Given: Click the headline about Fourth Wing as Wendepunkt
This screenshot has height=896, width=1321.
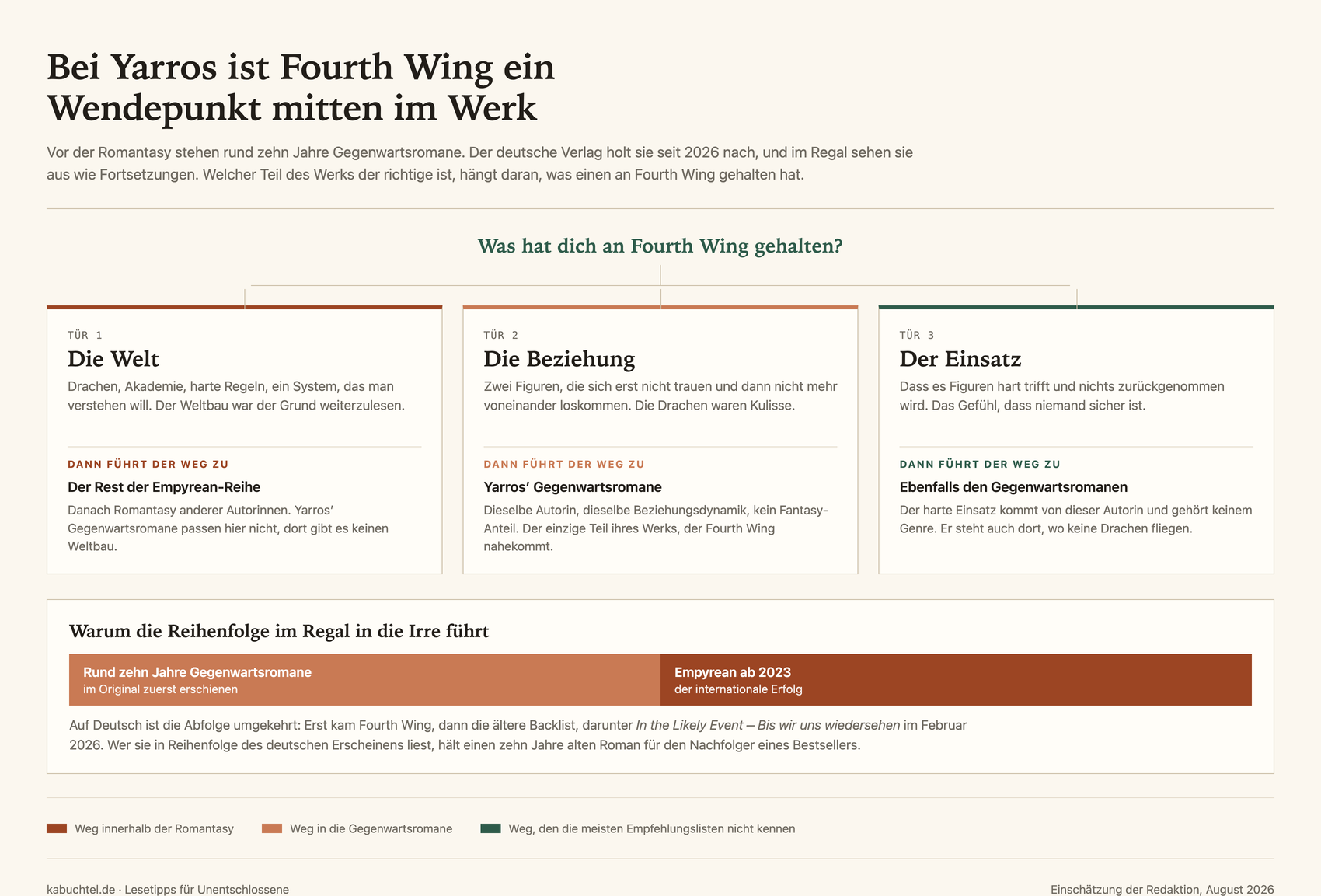Looking at the screenshot, I should (301, 87).
